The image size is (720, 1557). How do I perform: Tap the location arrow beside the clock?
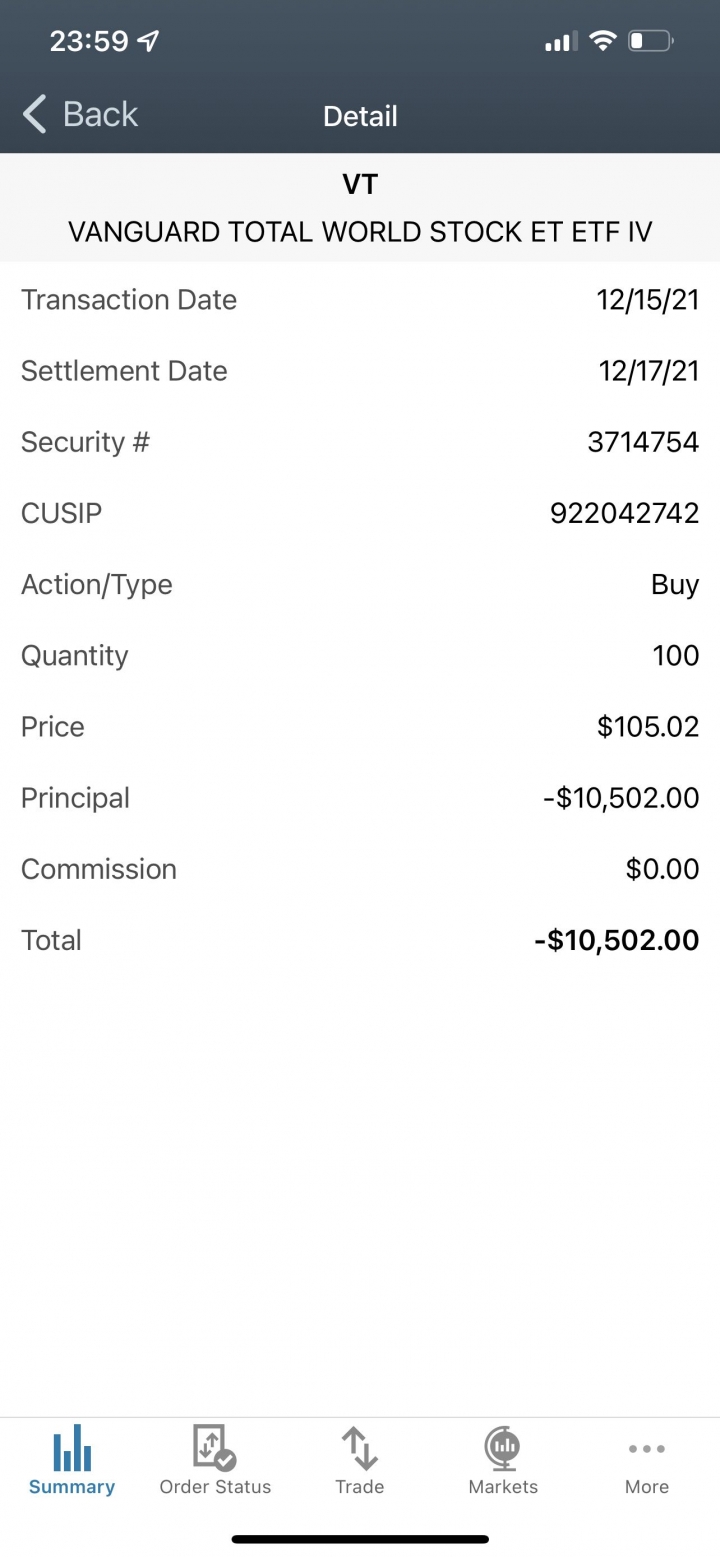point(148,41)
